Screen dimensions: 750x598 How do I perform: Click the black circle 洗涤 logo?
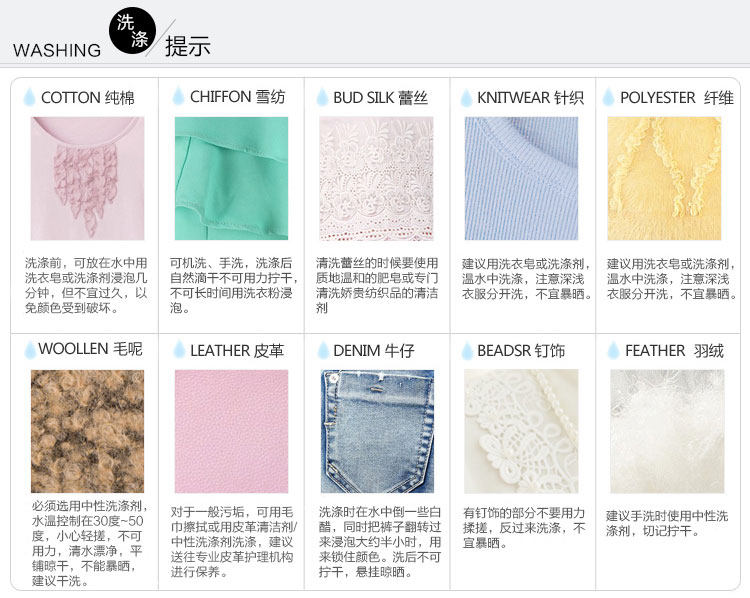coord(132,31)
